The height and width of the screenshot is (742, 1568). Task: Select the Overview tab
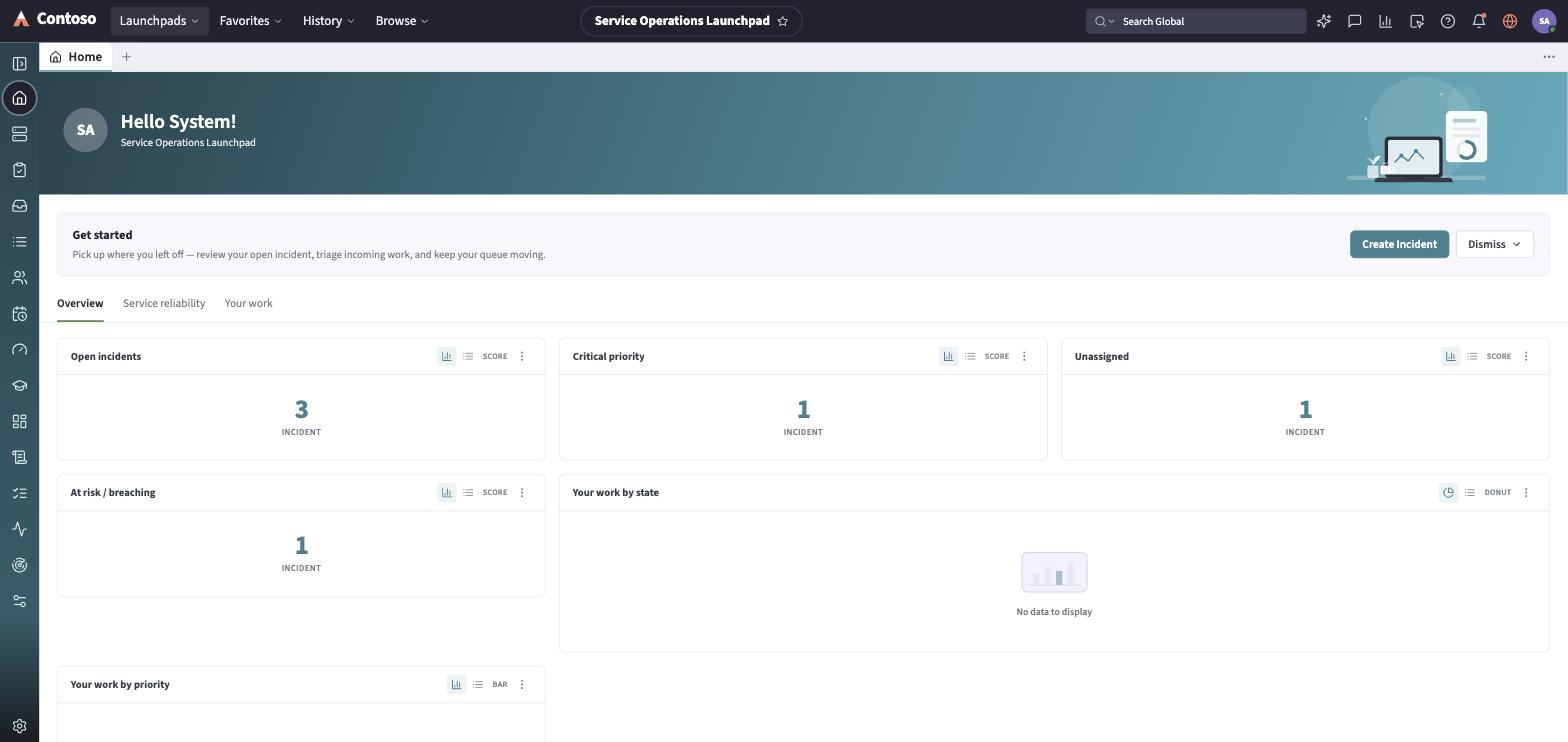80,303
